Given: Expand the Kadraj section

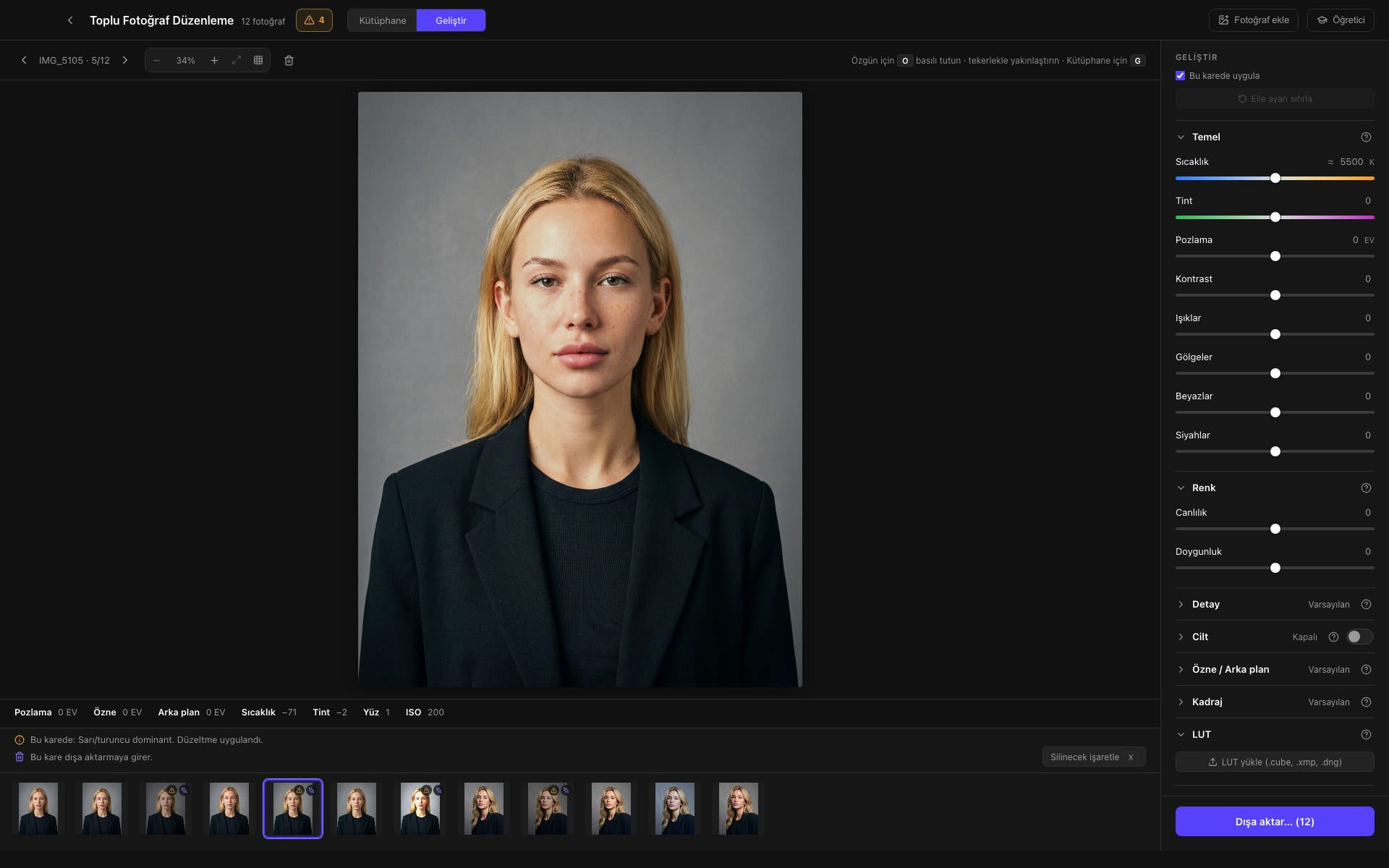Looking at the screenshot, I should coord(1207,702).
